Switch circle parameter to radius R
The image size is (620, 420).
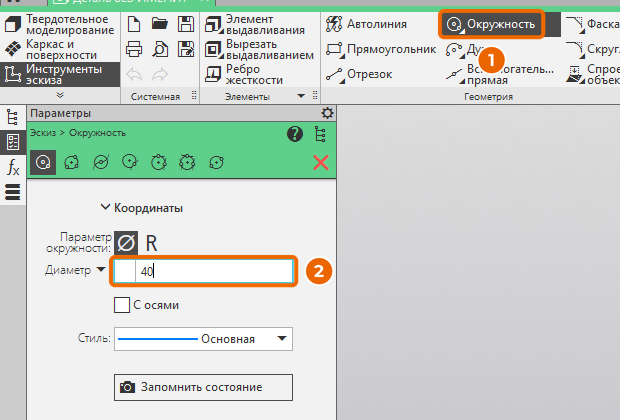pyautogui.click(x=151, y=243)
